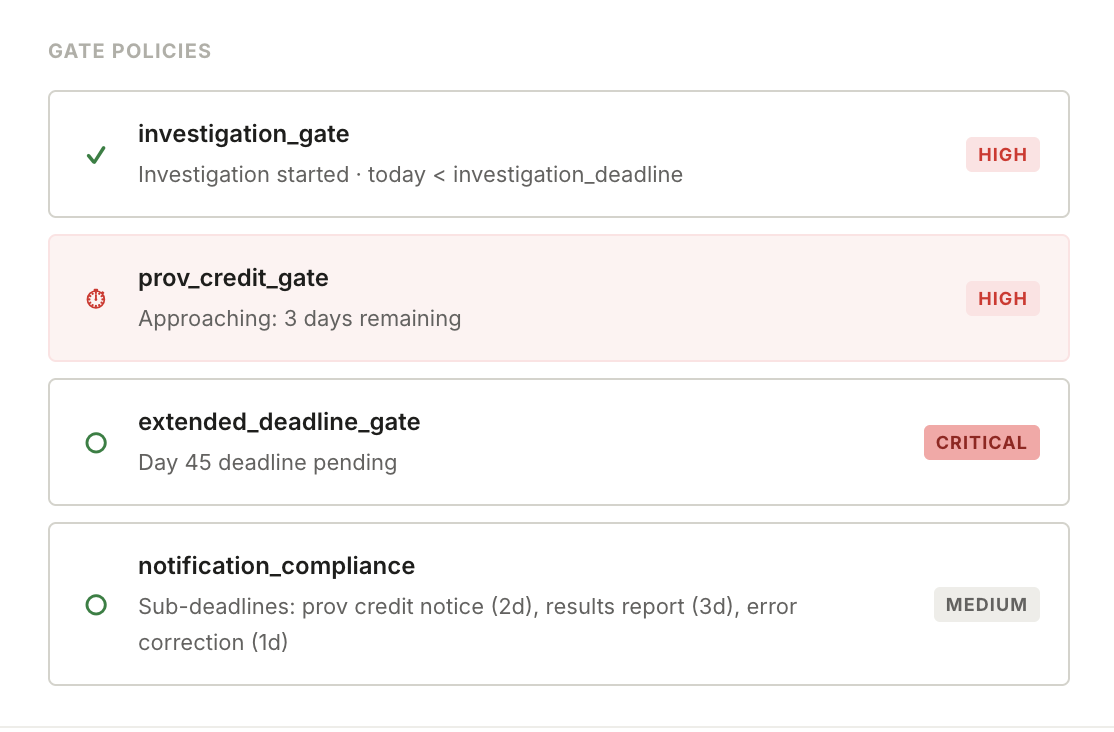Screen dimensions: 1114x732
Task: Click the red clock icon on prov_credit_gate
Action: pos(96,298)
